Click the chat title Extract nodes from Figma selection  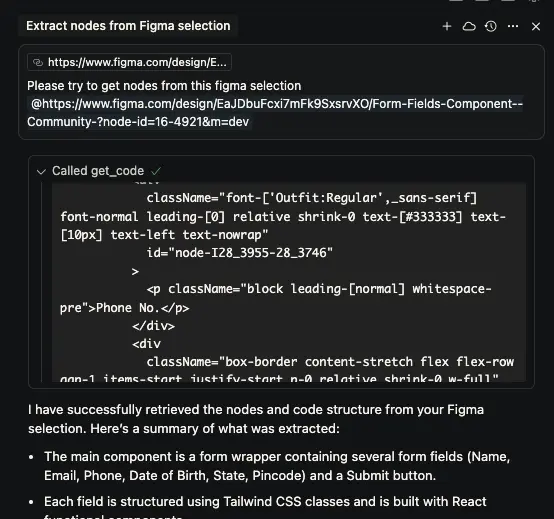(128, 26)
